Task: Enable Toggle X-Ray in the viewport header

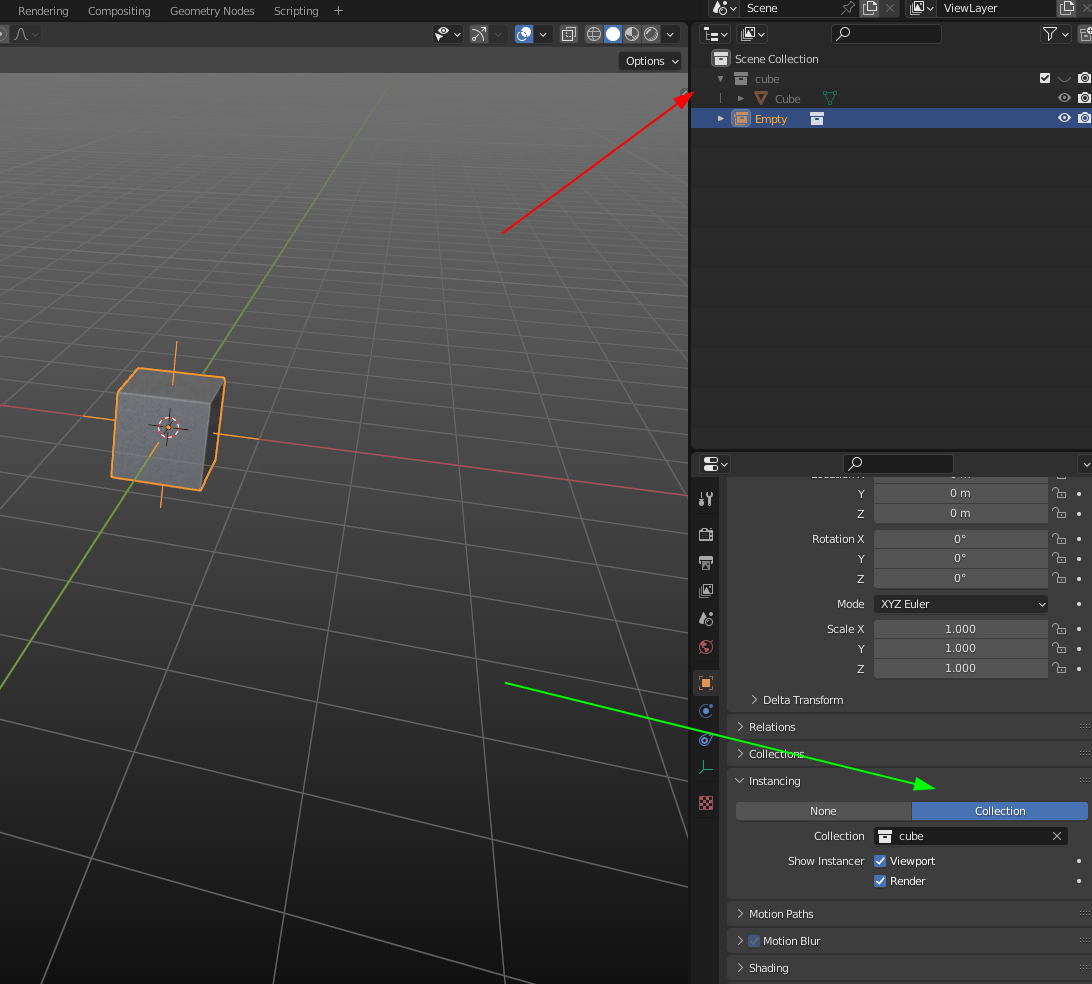Action: pos(568,33)
